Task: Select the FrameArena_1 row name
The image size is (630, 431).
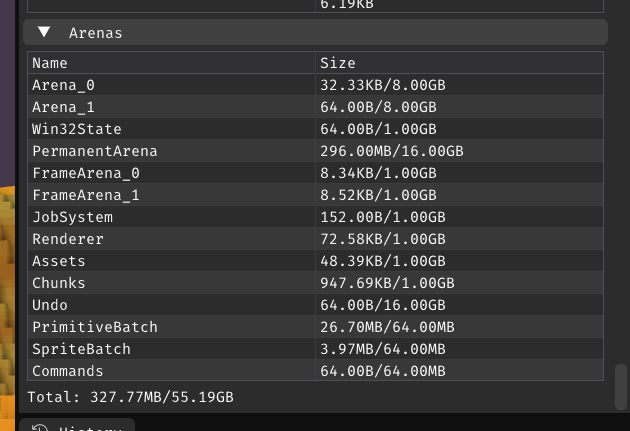Action: tap(86, 195)
